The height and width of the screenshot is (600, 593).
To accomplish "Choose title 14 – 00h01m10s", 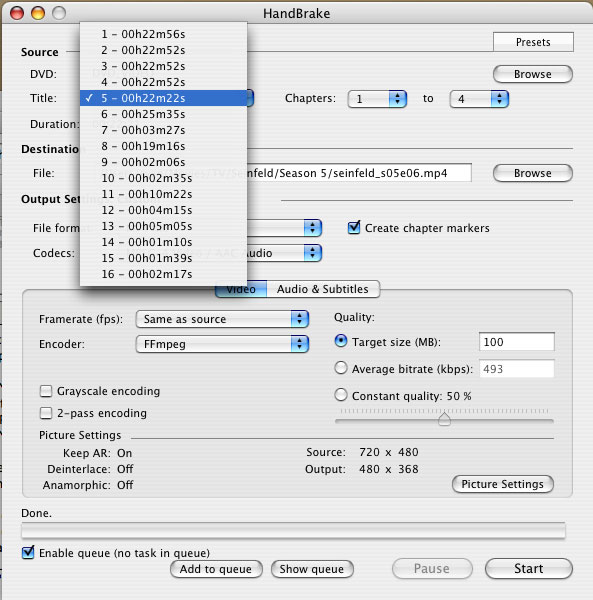I will (163, 242).
